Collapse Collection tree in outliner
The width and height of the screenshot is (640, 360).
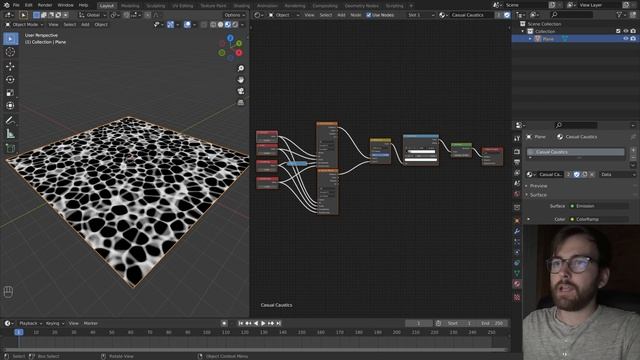[x=522, y=31]
